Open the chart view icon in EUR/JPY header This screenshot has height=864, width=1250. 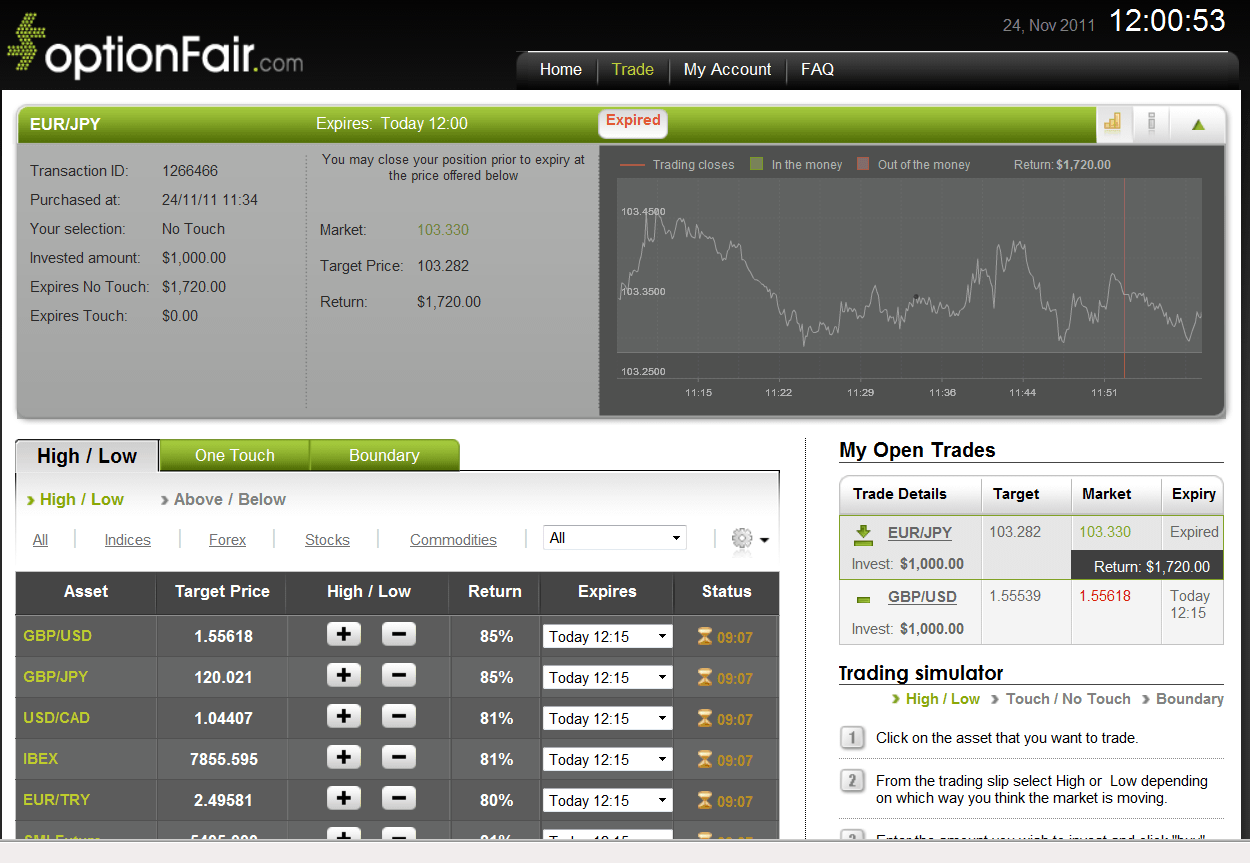coord(1112,124)
